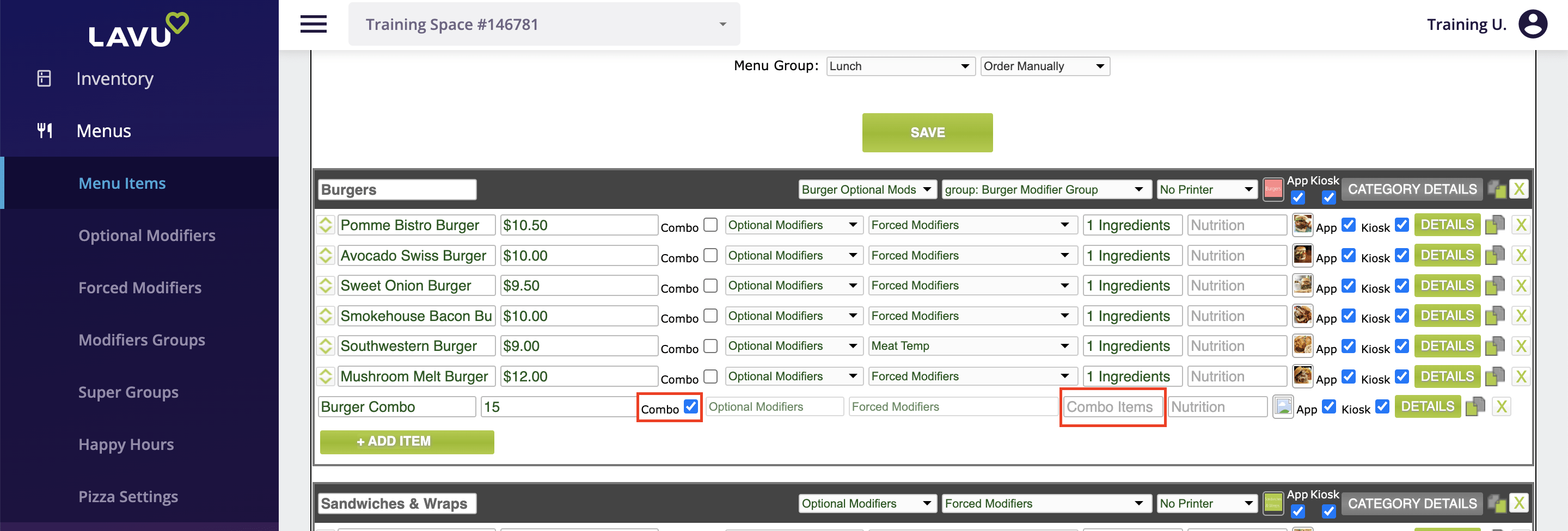Screen dimensions: 1568x531
Task: Uncheck App for Pomme Bistro Burger
Action: pyautogui.click(x=1349, y=225)
